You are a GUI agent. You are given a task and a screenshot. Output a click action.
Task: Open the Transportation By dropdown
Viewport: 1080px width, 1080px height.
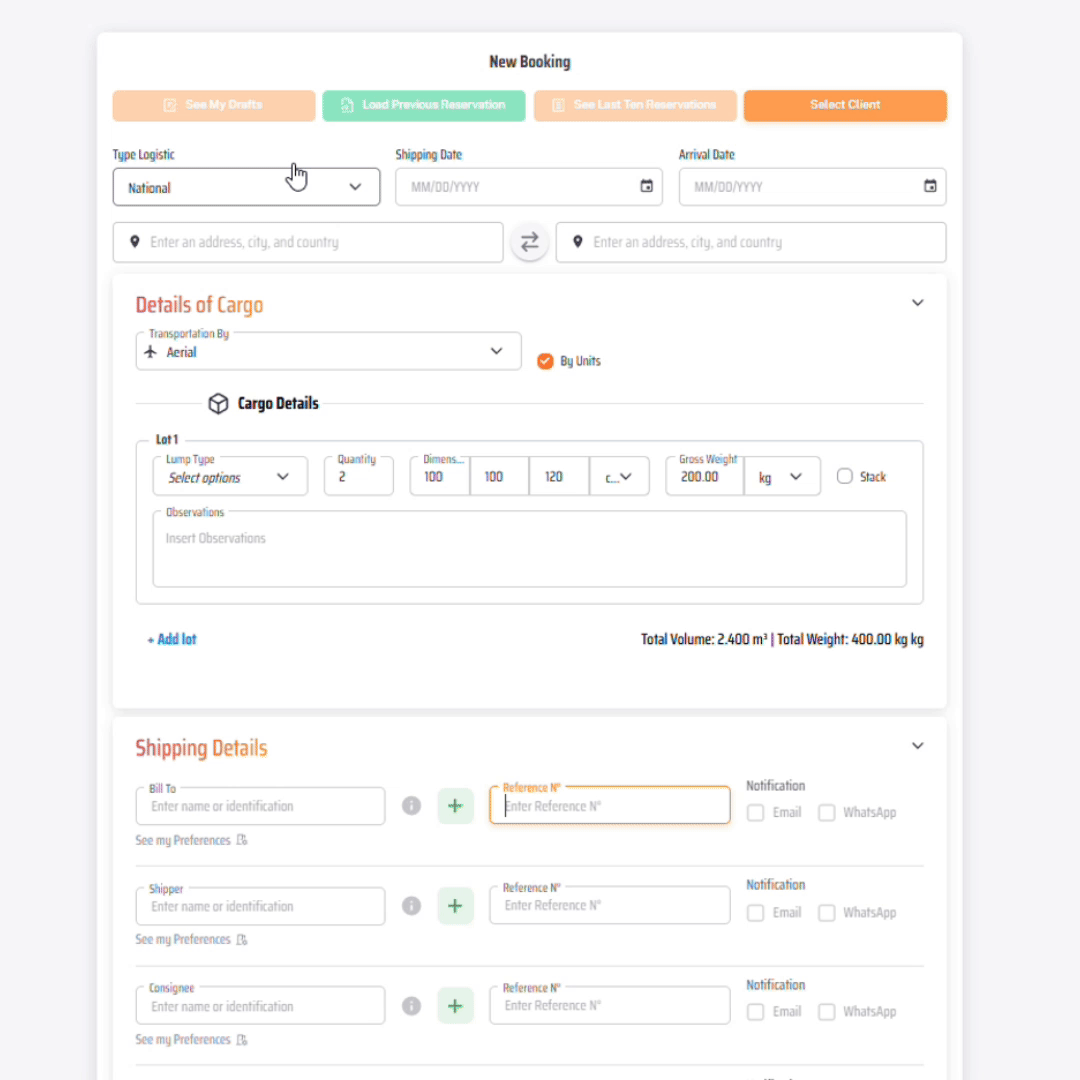328,351
